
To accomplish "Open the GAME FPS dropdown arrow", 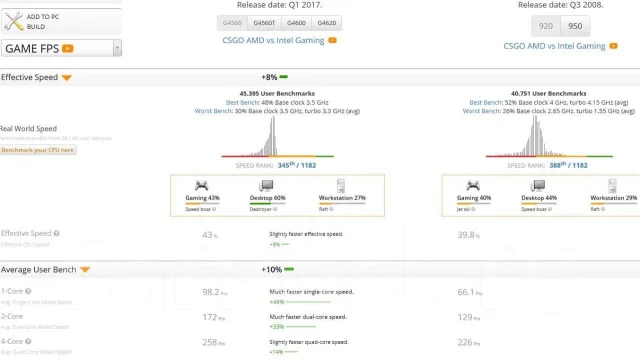I will [x=117, y=48].
